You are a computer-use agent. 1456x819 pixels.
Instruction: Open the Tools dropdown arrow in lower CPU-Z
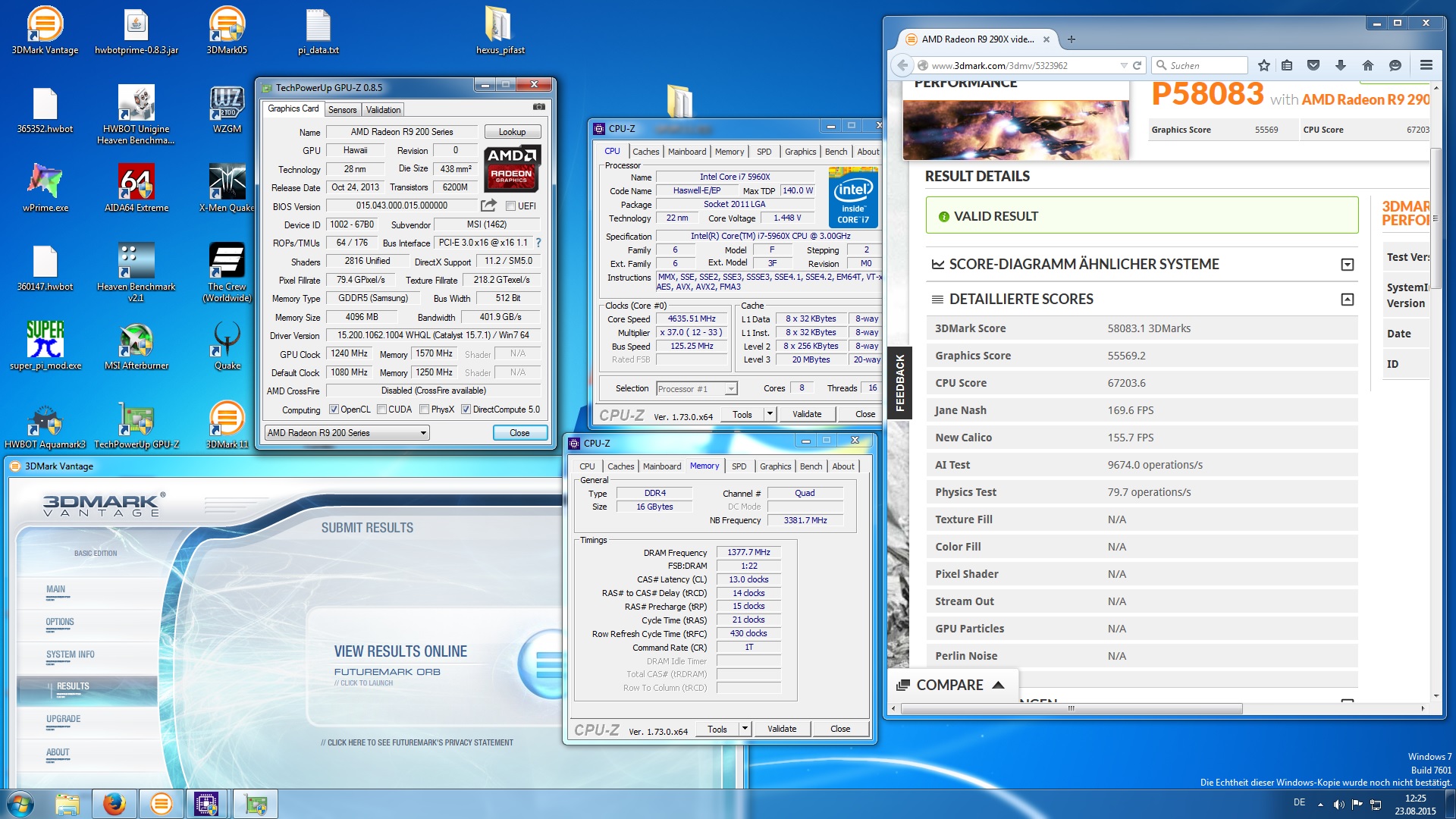point(745,729)
